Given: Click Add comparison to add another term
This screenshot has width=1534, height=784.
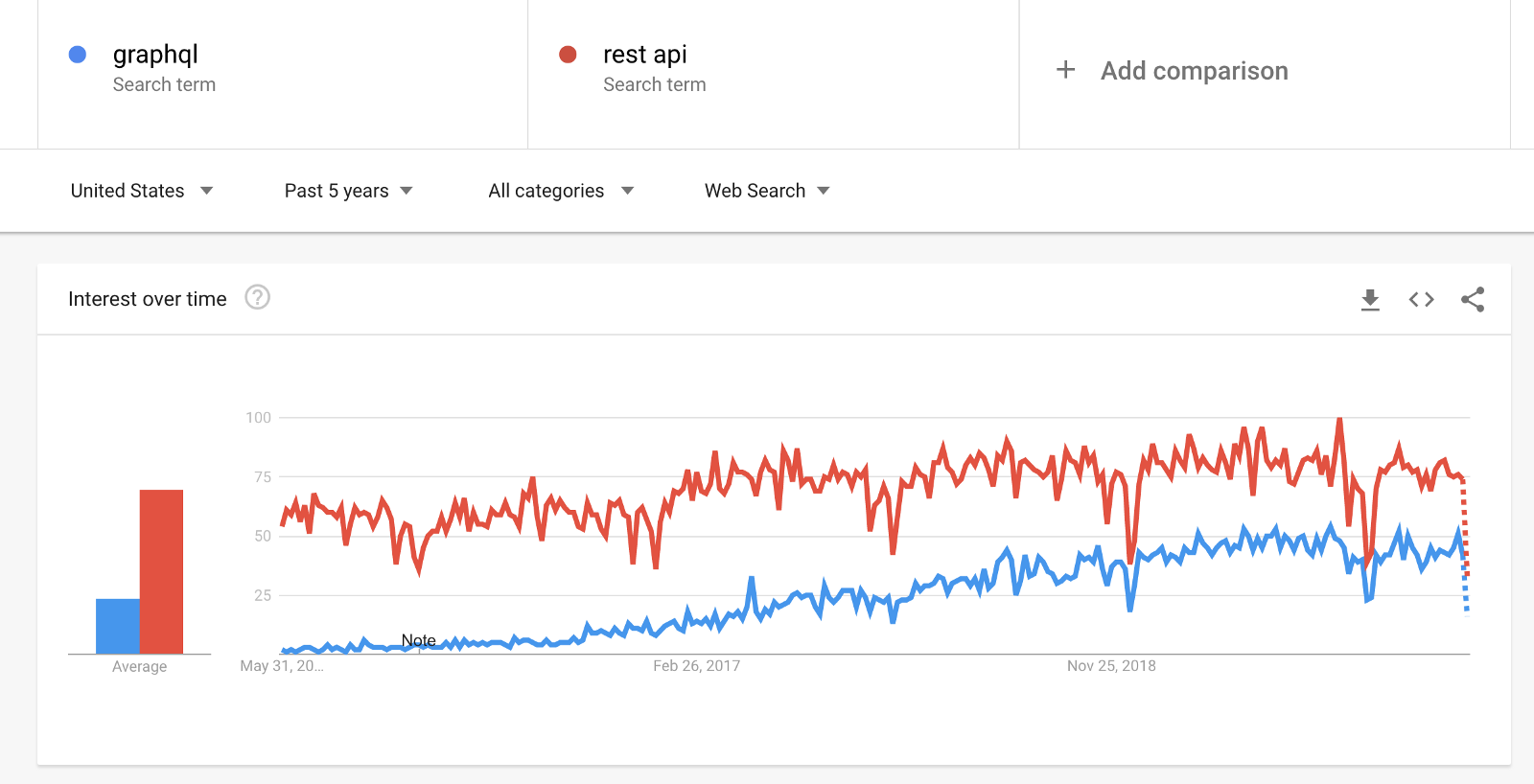Looking at the screenshot, I should (1195, 70).
